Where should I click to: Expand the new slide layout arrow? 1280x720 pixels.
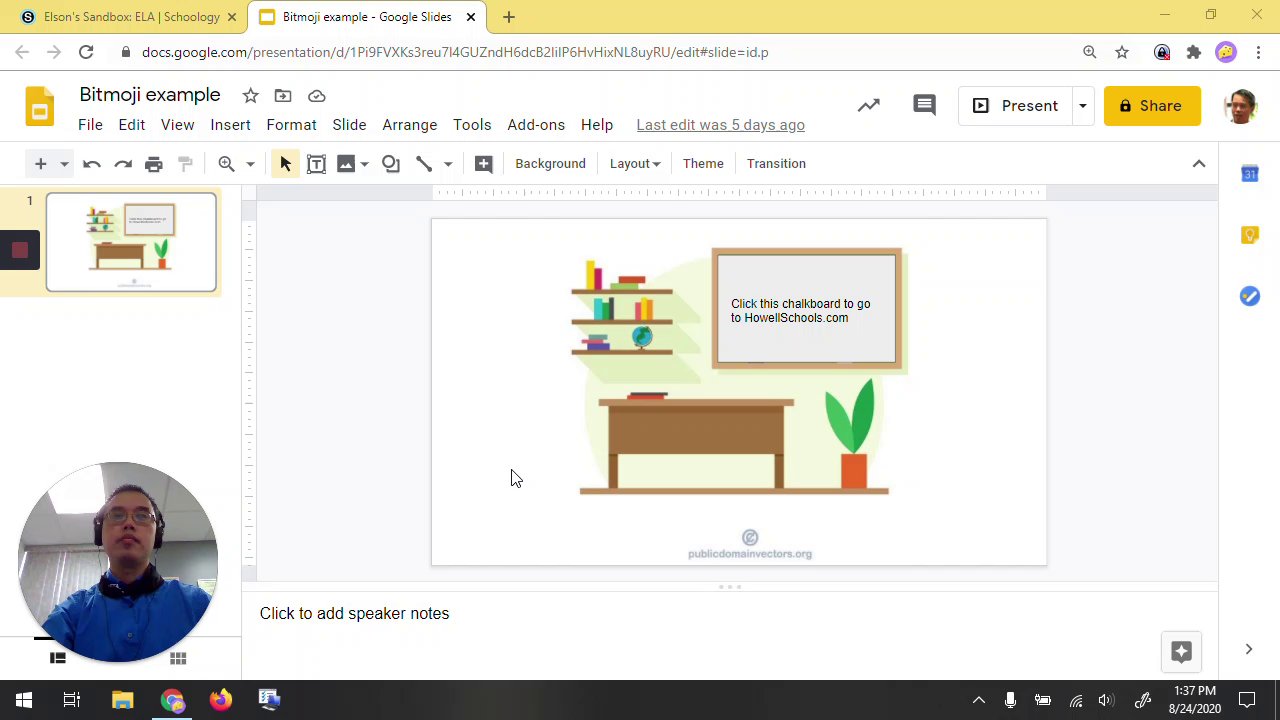pos(64,163)
